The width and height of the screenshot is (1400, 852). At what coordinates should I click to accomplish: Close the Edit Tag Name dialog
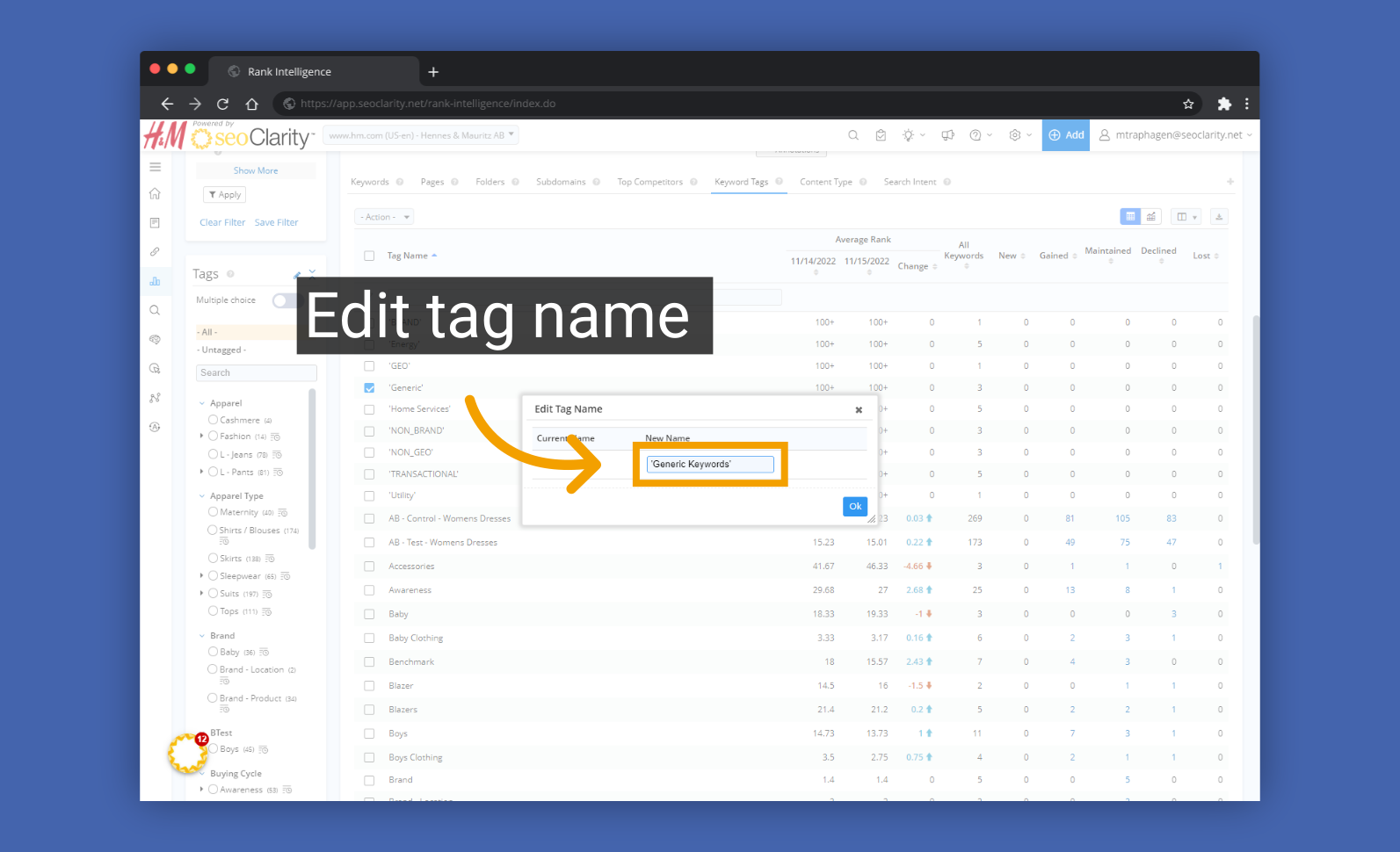tap(859, 410)
